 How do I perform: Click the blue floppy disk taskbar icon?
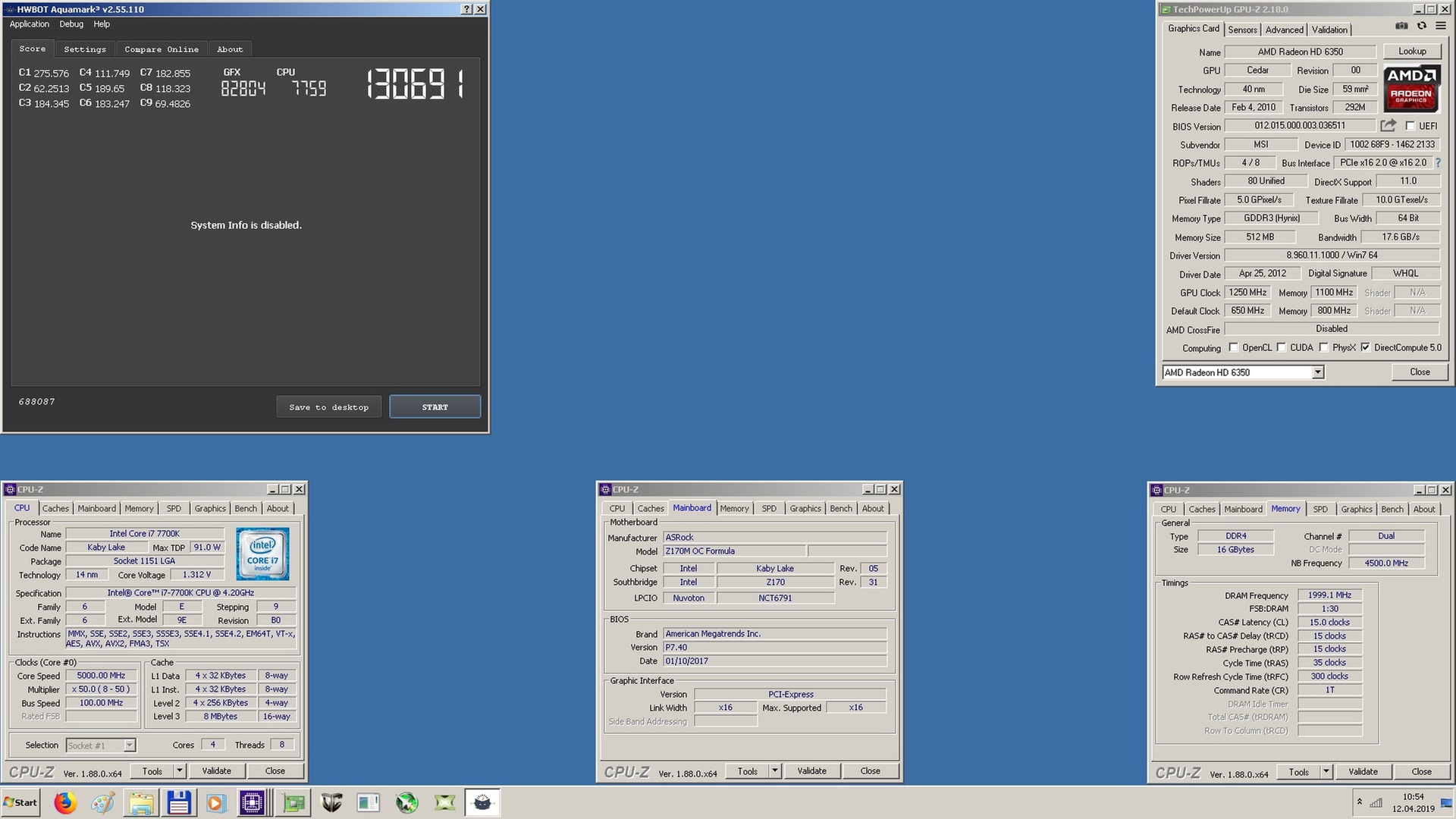pyautogui.click(x=179, y=802)
